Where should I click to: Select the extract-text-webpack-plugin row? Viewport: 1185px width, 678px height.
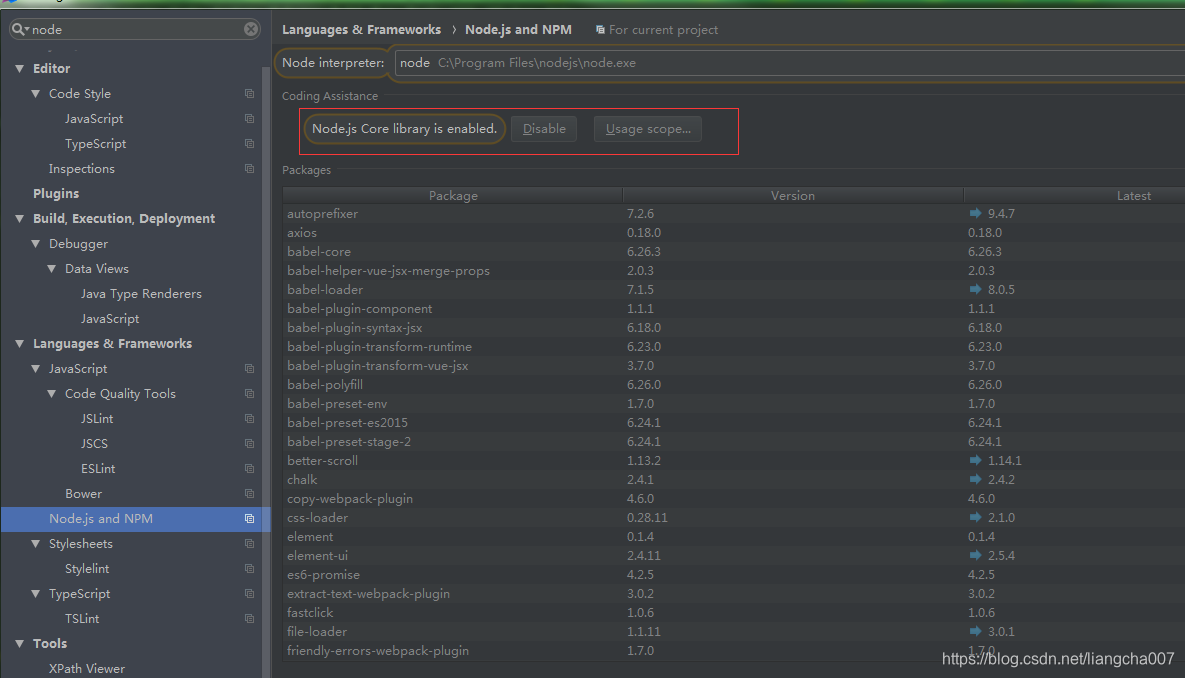point(734,593)
